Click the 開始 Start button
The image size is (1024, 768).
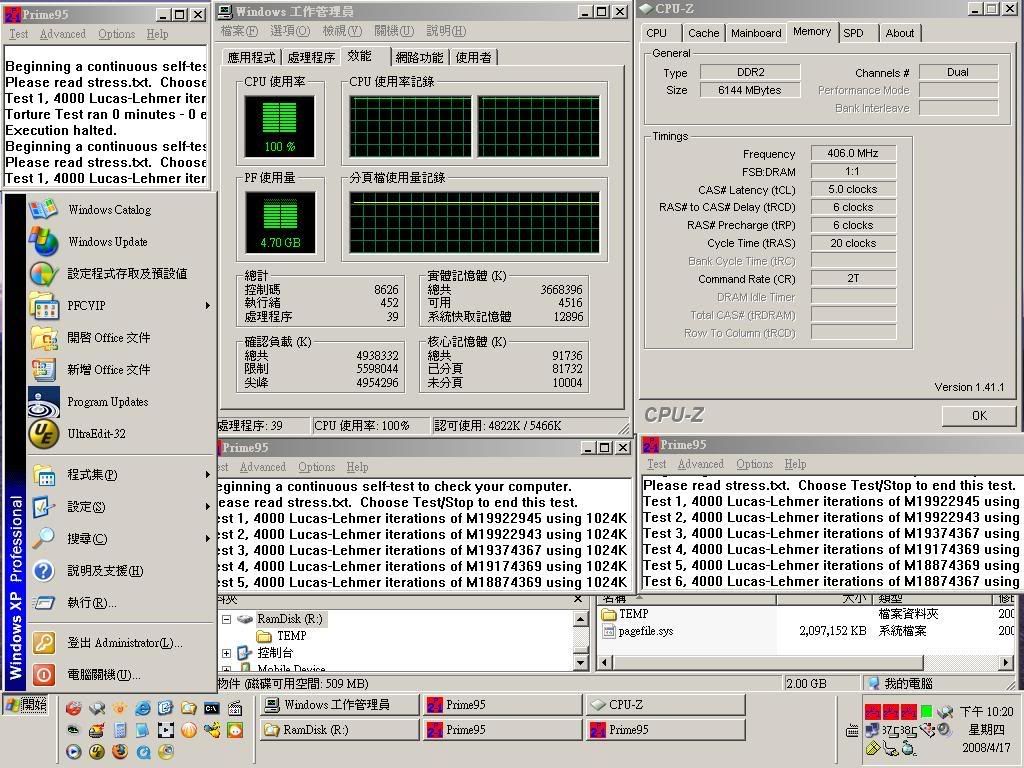tap(25, 706)
